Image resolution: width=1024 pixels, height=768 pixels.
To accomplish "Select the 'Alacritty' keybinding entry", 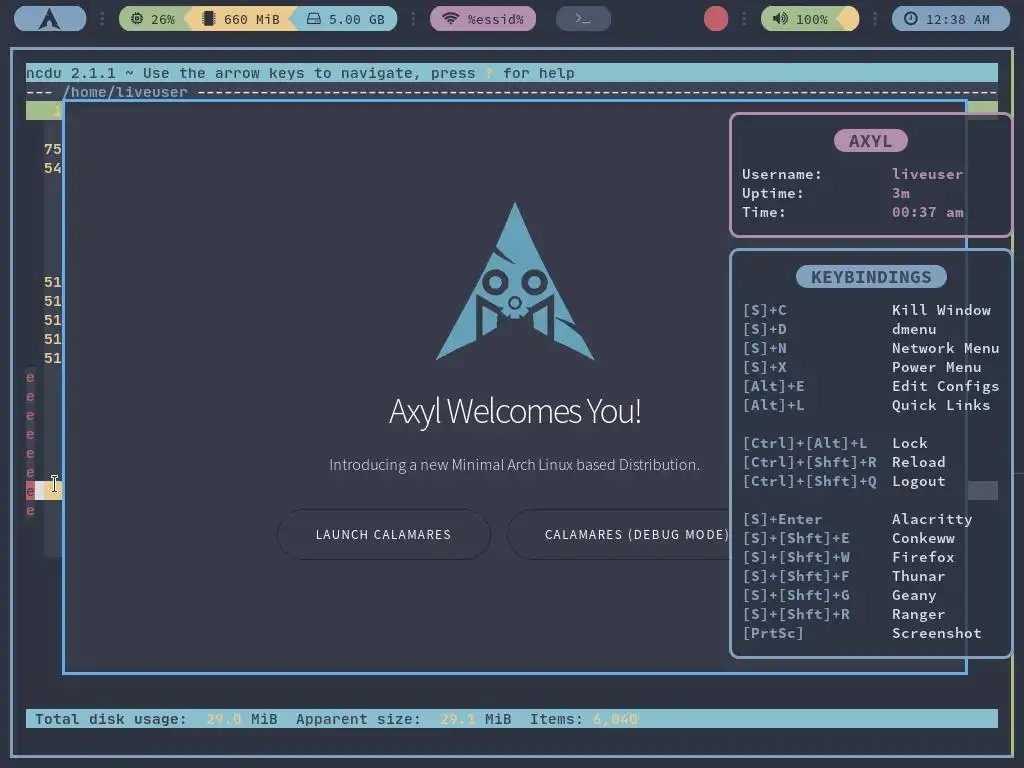I will click(x=932, y=519).
